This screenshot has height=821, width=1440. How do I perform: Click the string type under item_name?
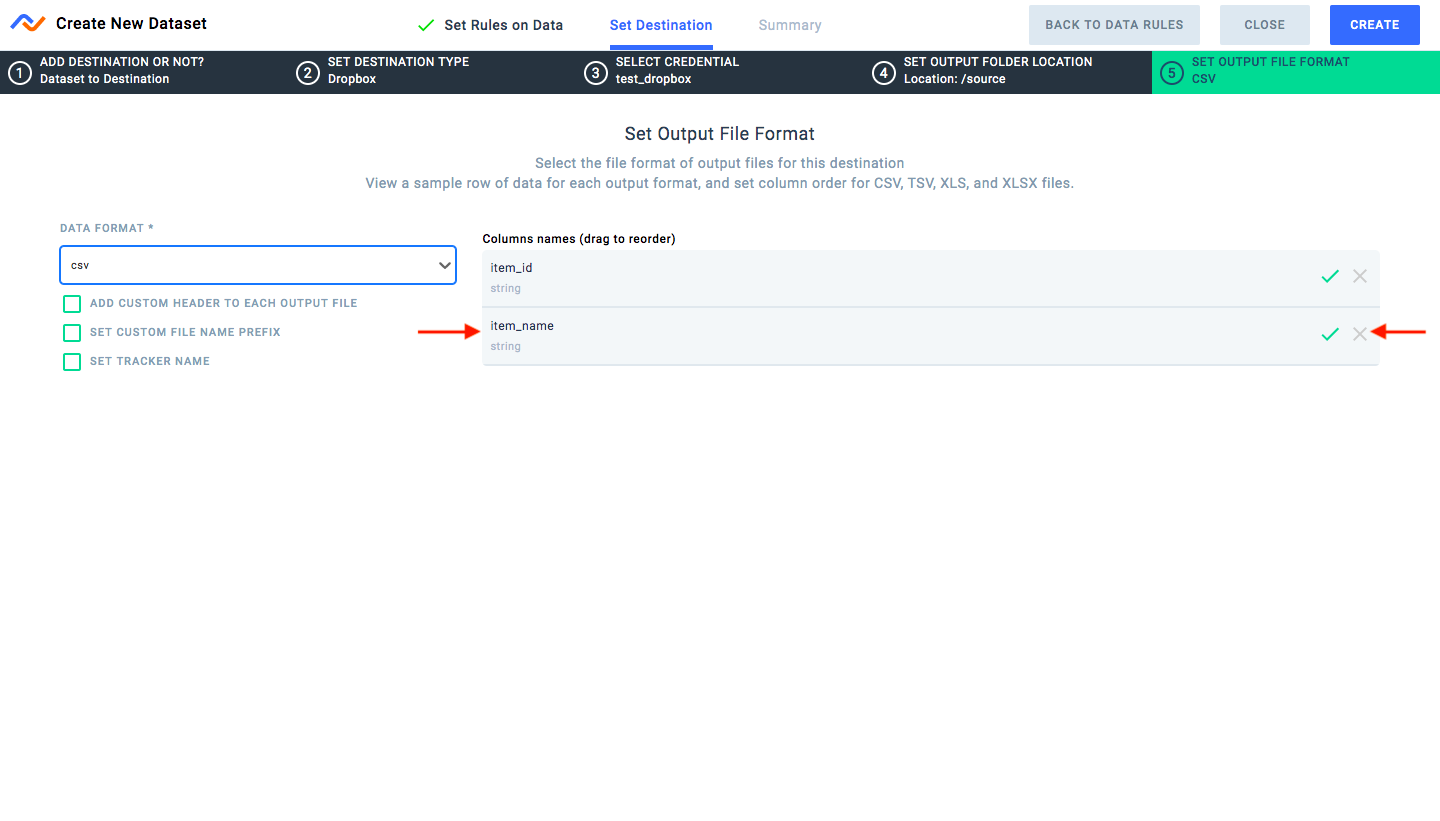click(x=506, y=346)
